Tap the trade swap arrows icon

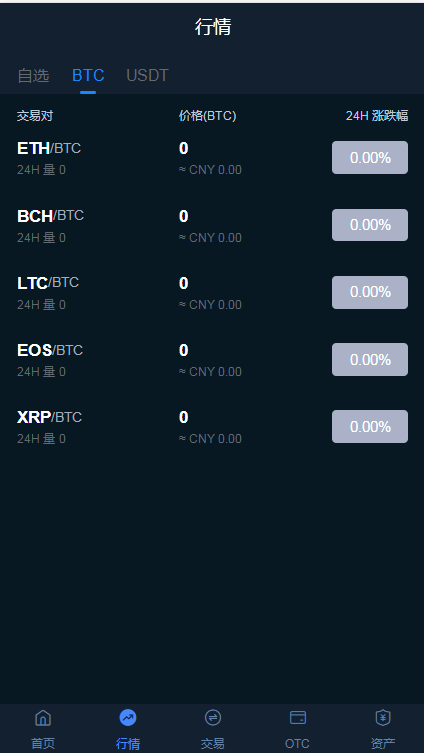212,718
